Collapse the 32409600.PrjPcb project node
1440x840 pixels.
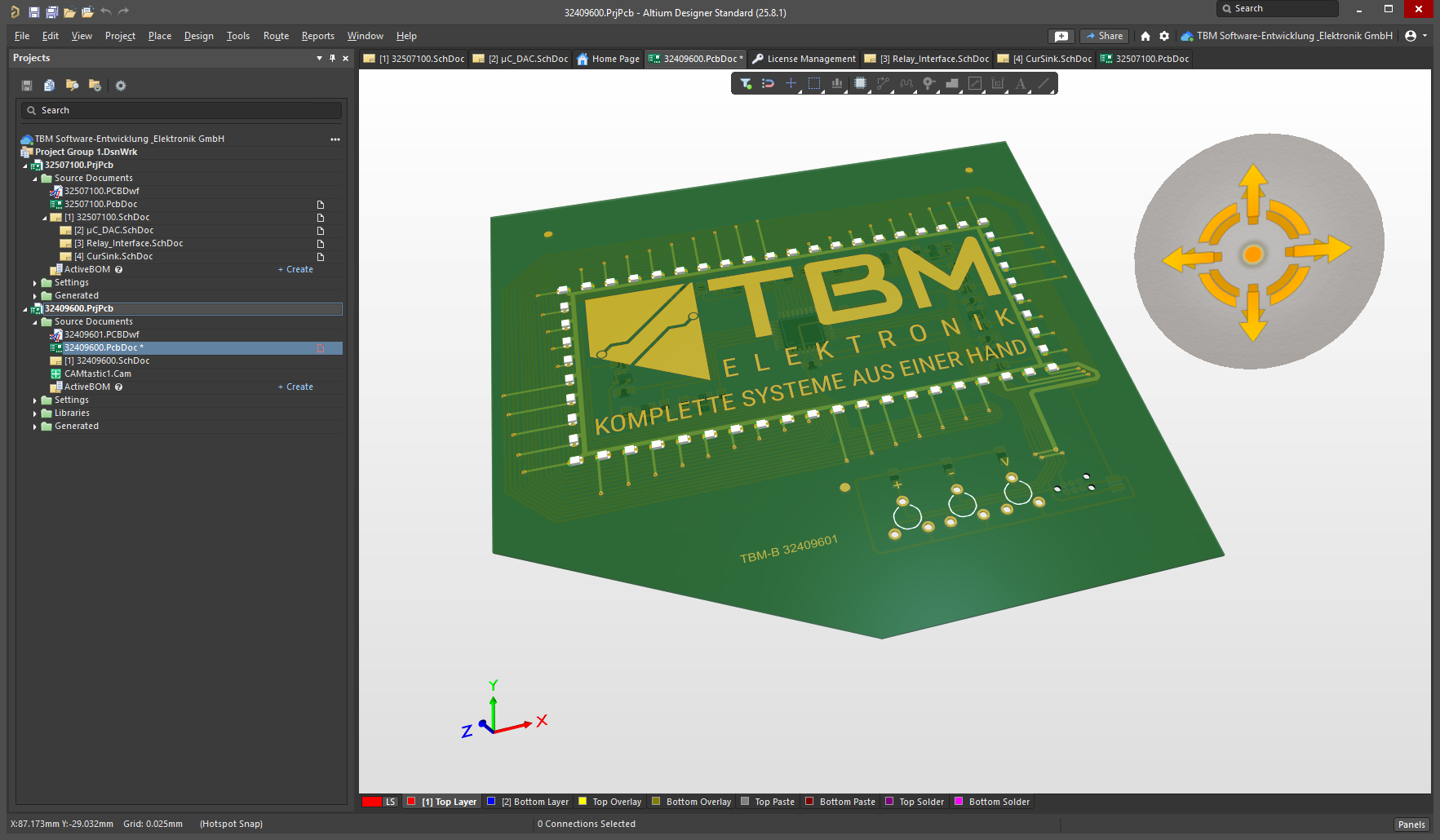(25, 309)
